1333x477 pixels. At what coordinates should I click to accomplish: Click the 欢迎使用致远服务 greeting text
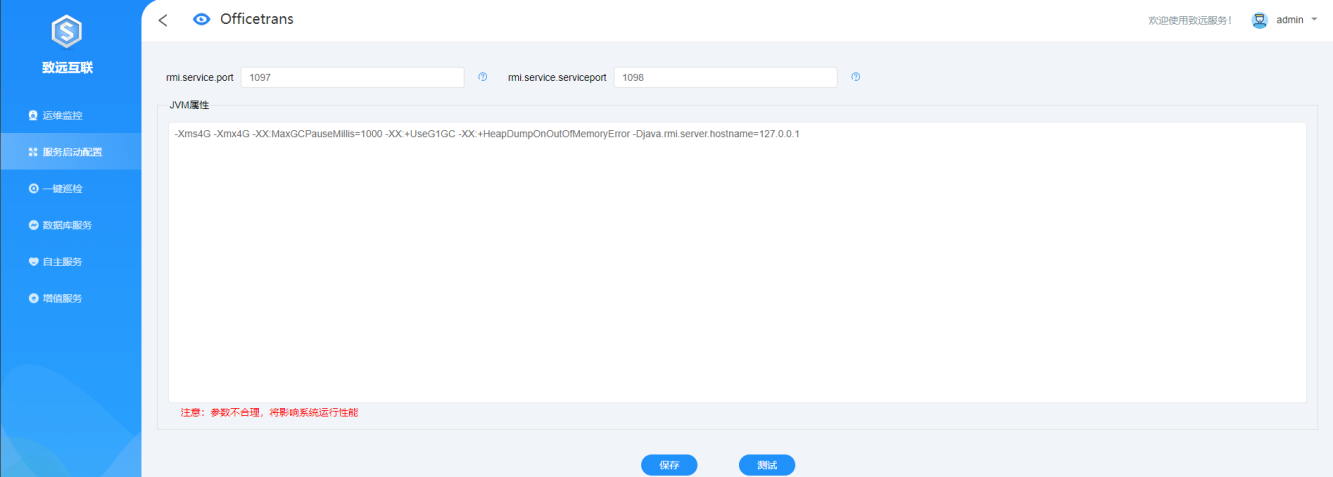[1190, 20]
